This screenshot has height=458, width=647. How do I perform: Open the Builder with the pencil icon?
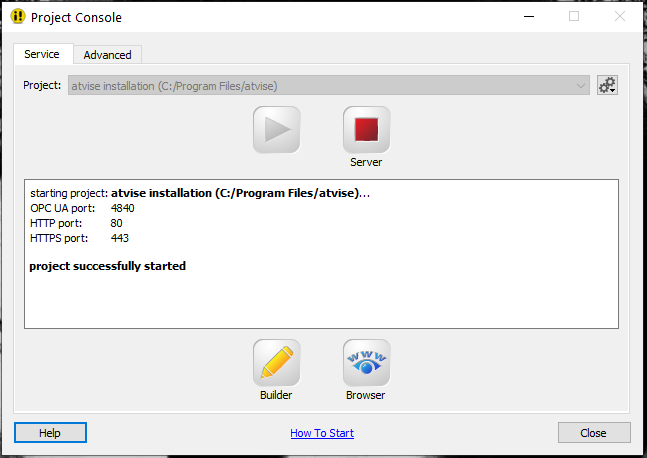click(x=276, y=363)
